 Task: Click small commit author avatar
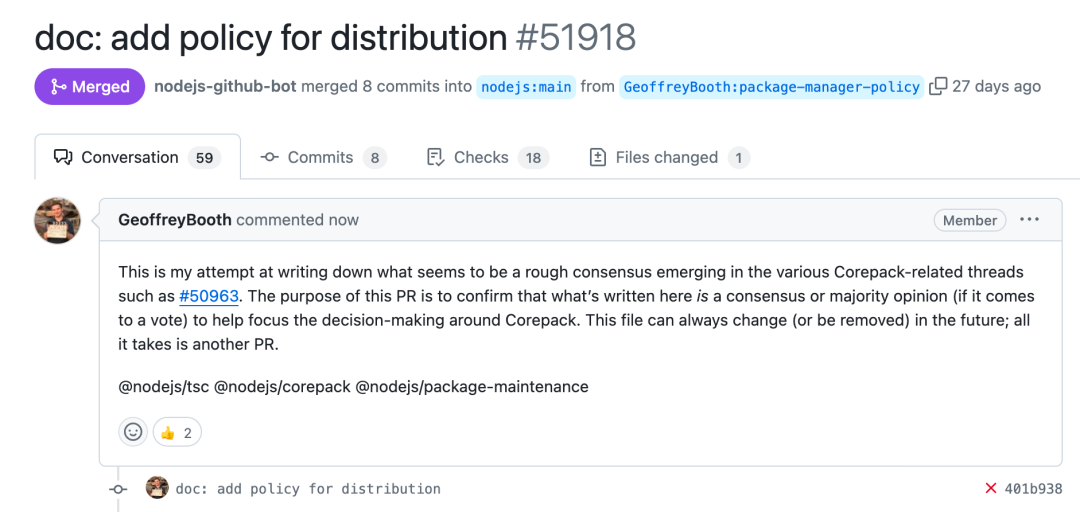coord(157,488)
